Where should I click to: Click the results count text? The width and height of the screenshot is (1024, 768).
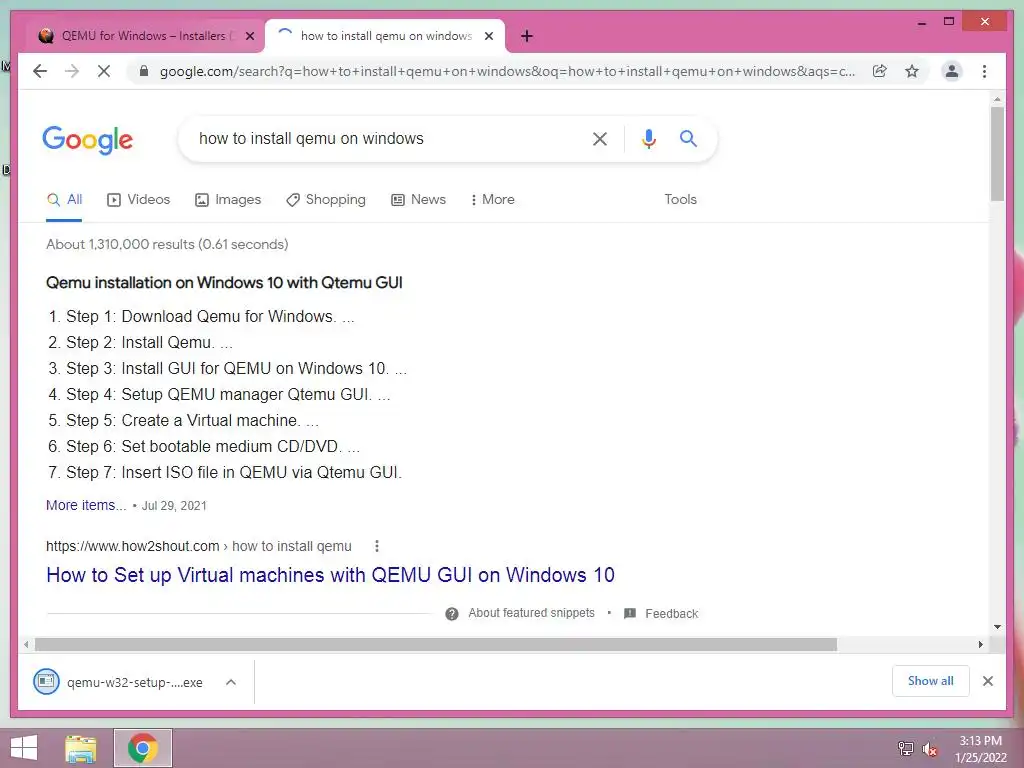click(x=167, y=244)
